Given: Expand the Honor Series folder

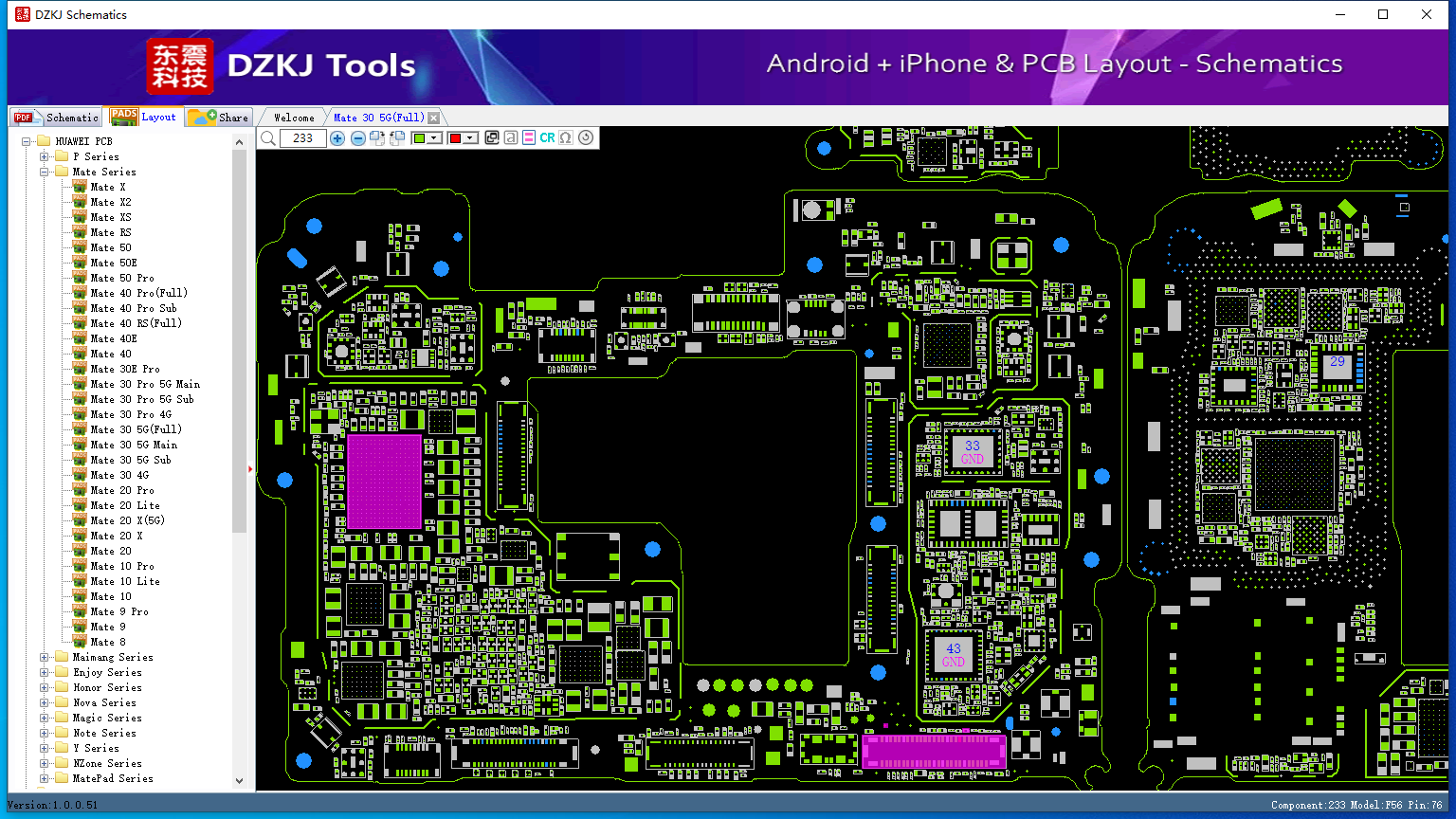Looking at the screenshot, I should [44, 687].
